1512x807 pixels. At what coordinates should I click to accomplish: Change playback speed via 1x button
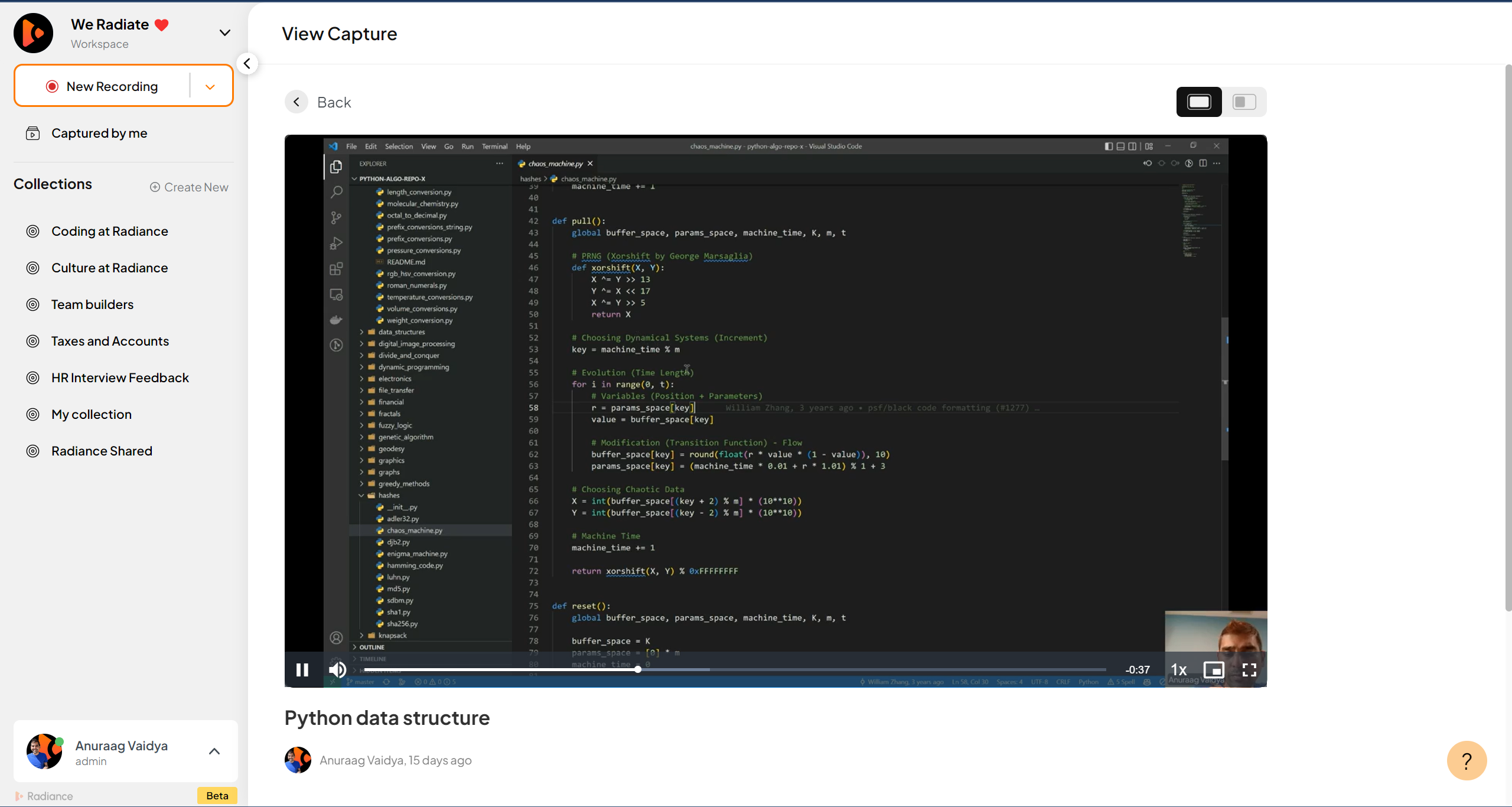click(x=1179, y=670)
